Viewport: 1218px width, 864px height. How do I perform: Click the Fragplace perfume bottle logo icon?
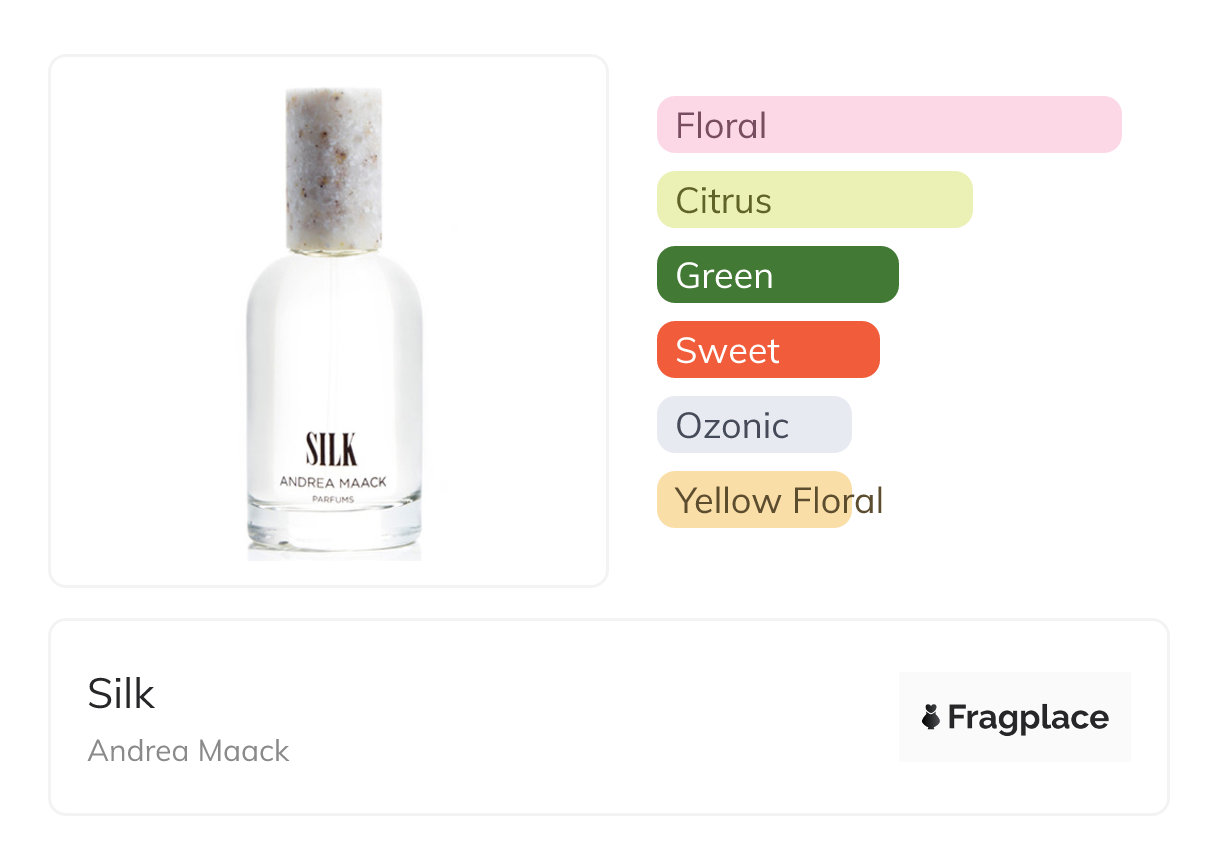pyautogui.click(x=931, y=717)
